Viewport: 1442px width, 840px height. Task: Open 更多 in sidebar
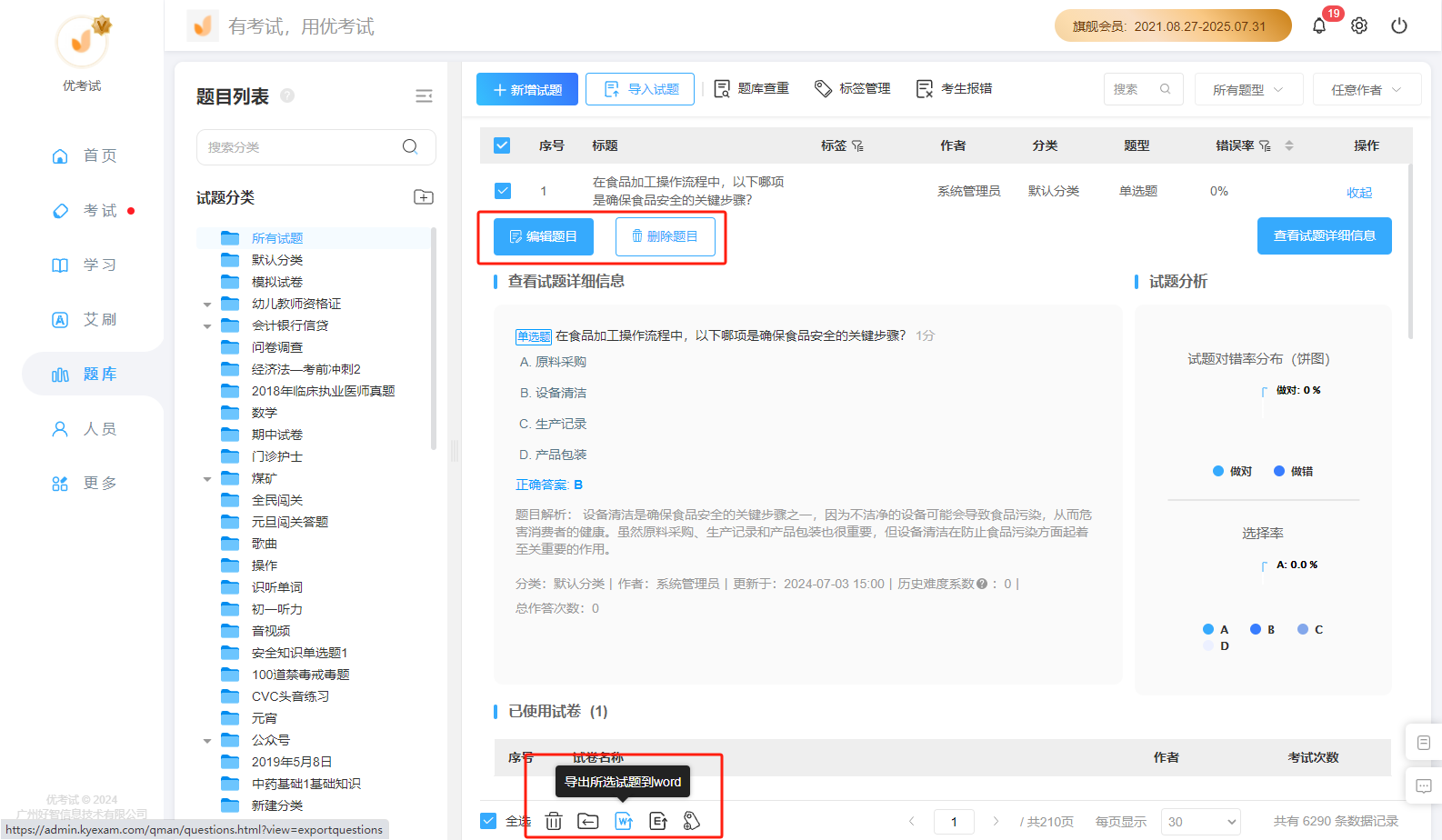(84, 483)
